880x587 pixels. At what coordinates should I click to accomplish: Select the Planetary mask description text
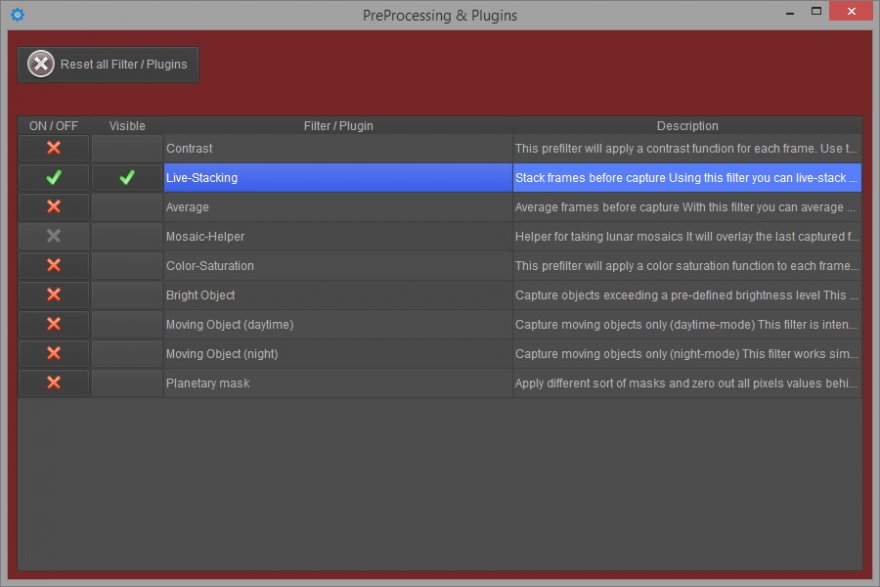687,383
